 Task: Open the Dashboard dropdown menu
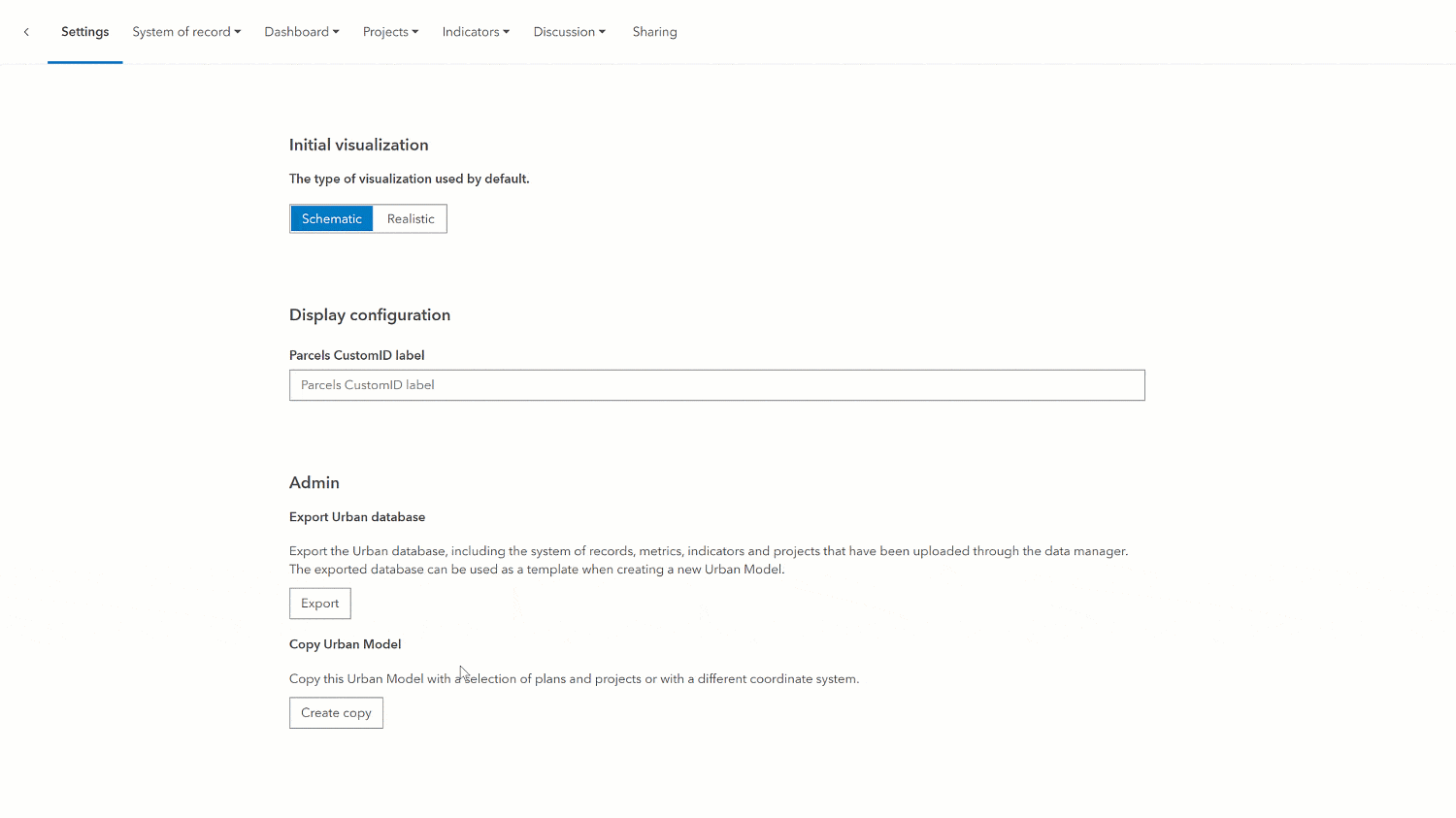click(x=302, y=32)
